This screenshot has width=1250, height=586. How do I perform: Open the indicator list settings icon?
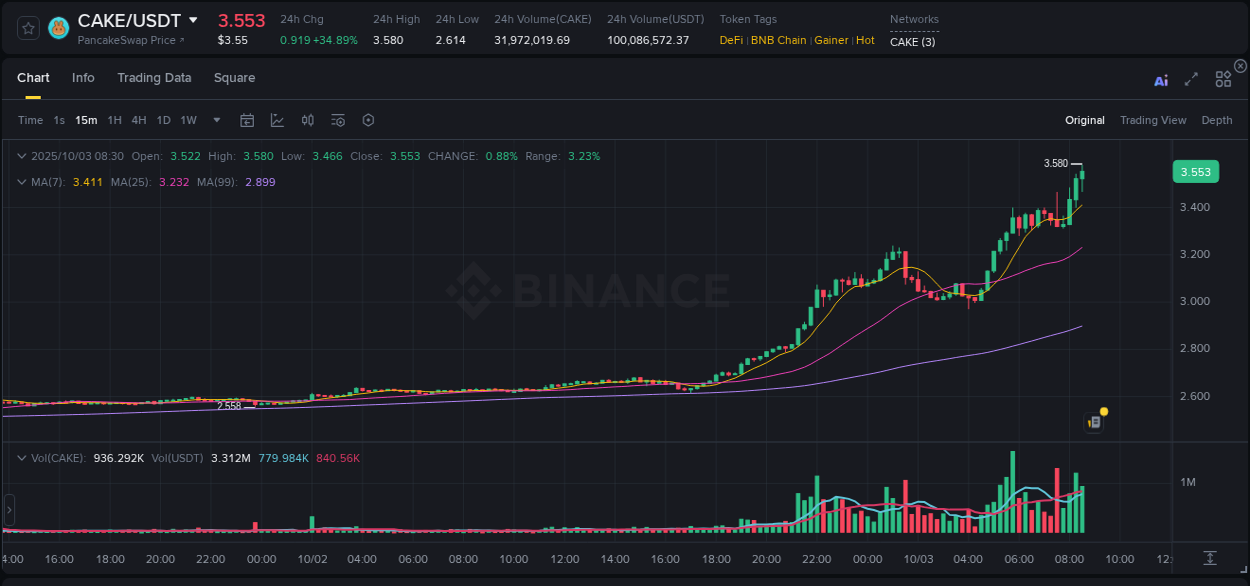[338, 120]
